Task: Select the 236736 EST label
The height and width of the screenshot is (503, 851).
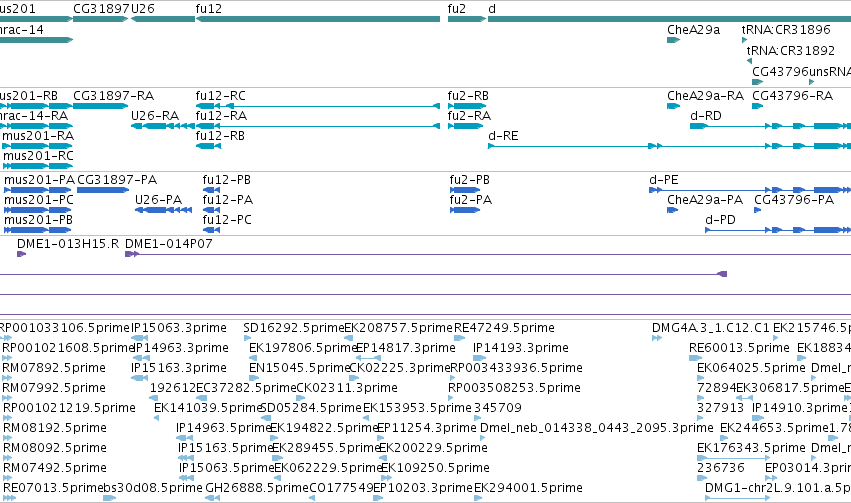Action: click(721, 468)
